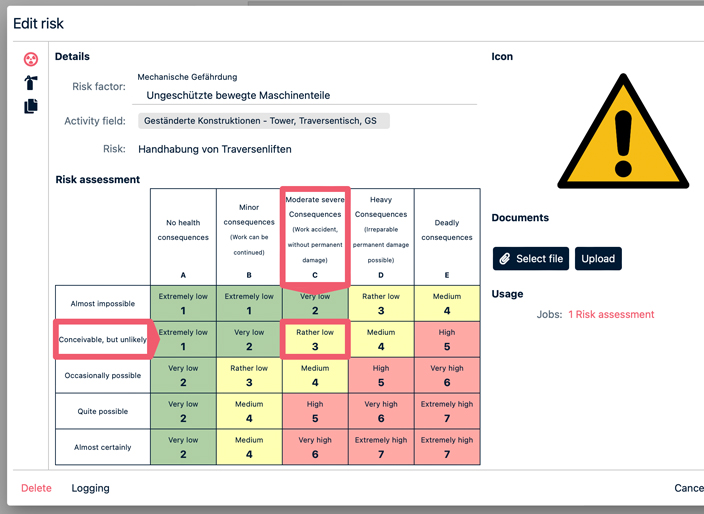The height and width of the screenshot is (514, 704).
Task: Choose the highlighted Rather low 3 matrix cell
Action: (315, 339)
